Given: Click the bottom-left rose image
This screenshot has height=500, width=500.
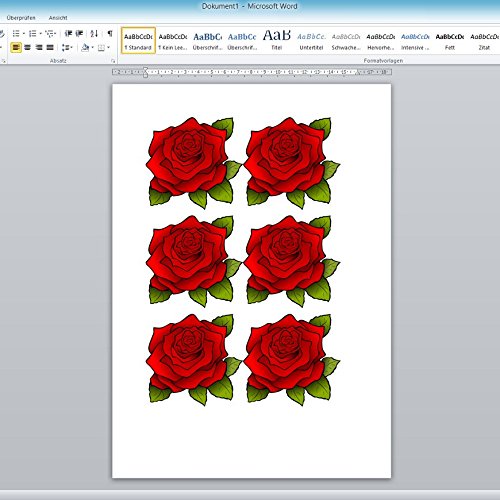Looking at the screenshot, I should (193, 359).
